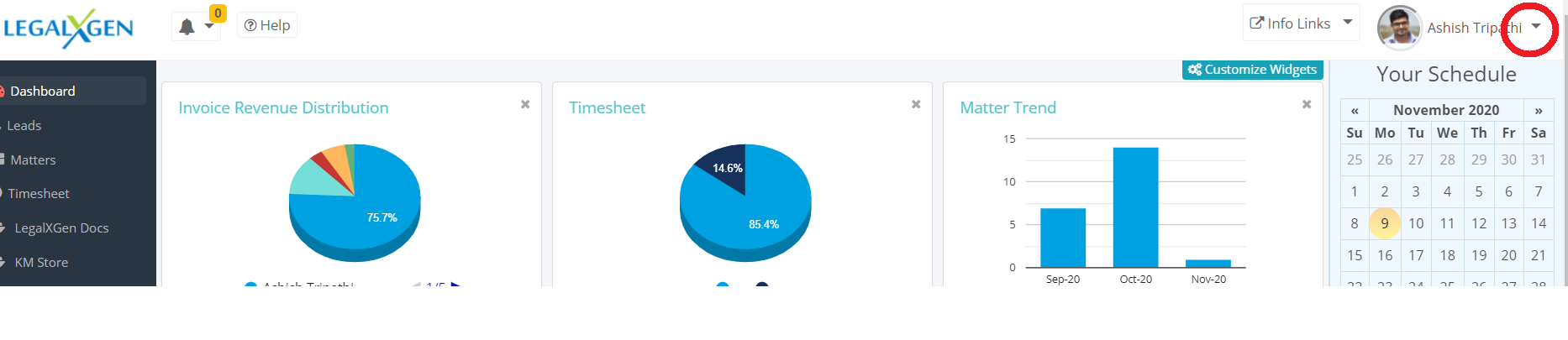Go to next month in calendar
Image resolution: width=1568 pixels, height=340 pixels.
pos(1539,110)
